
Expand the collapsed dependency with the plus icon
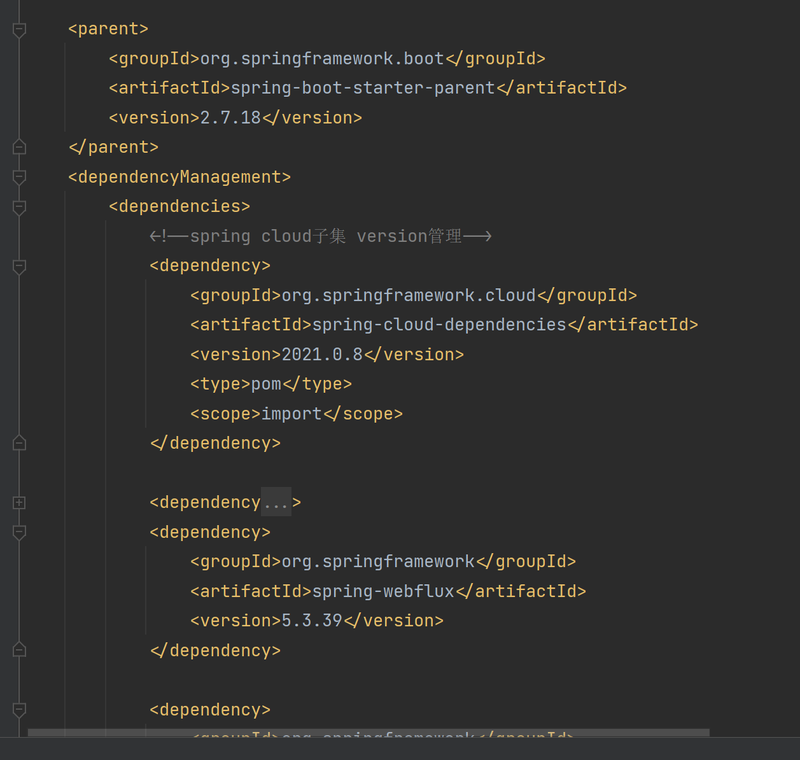point(18,502)
